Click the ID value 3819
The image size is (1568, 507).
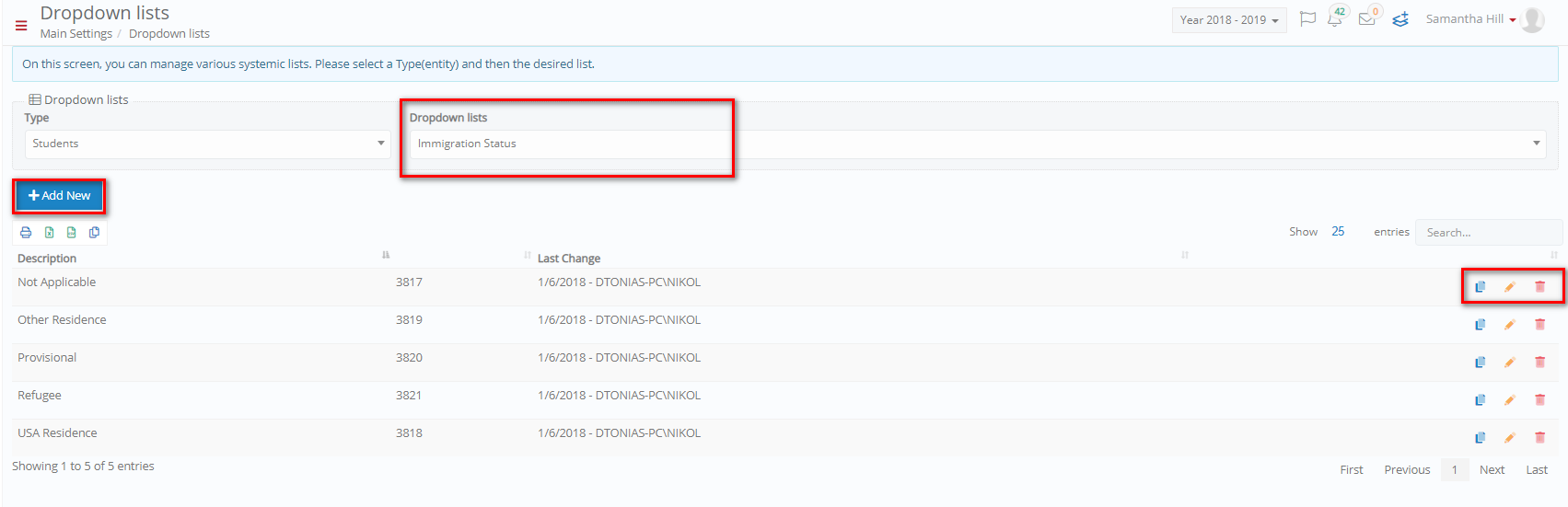click(x=409, y=320)
